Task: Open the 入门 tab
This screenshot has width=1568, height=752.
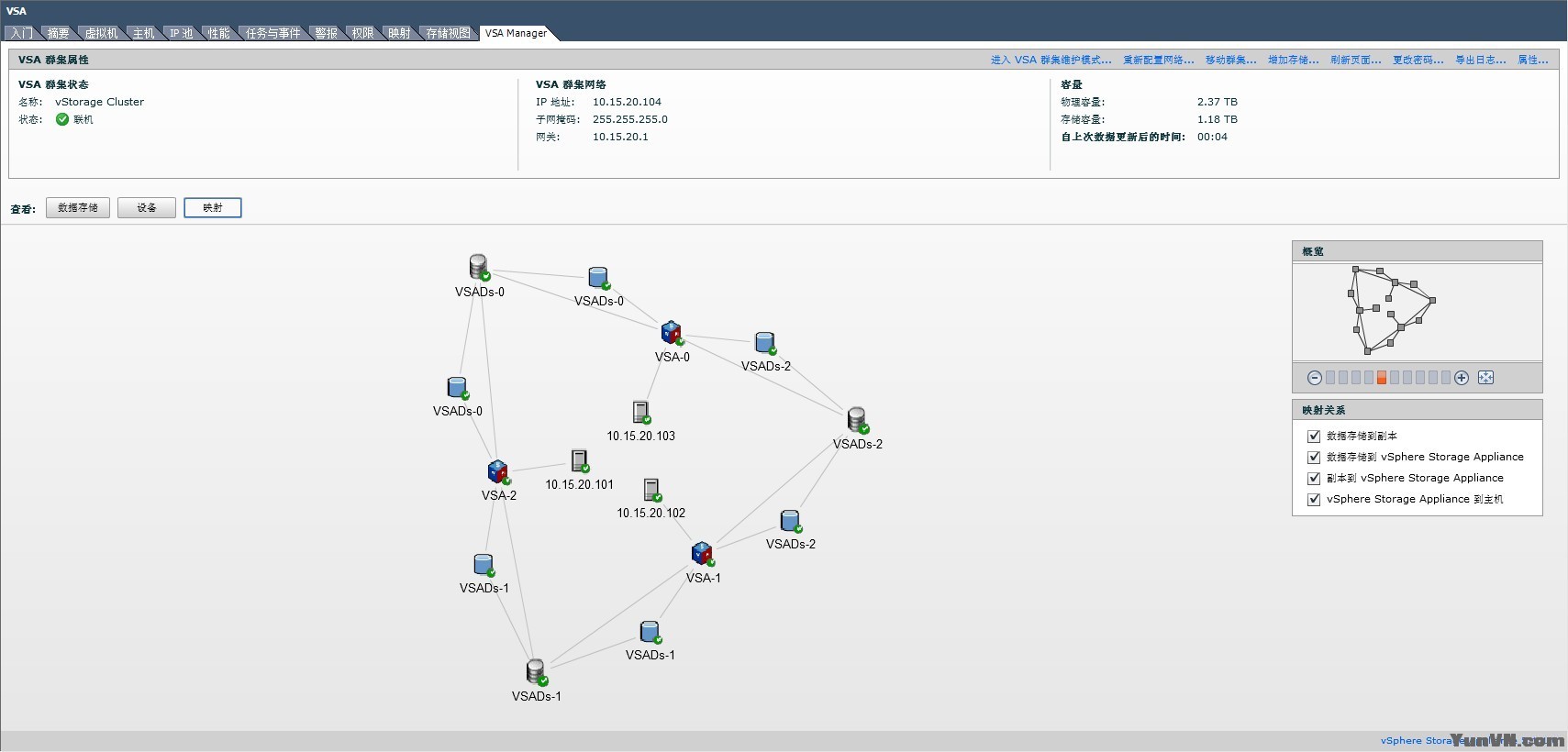Action: 22,33
